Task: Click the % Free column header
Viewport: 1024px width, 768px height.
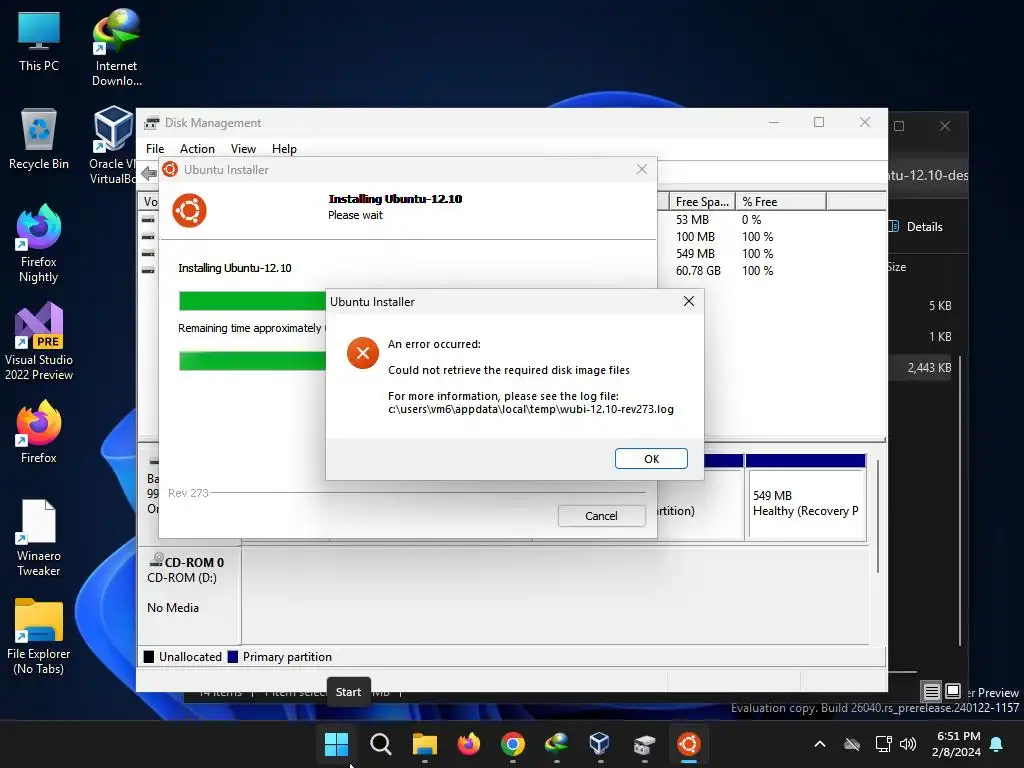Action: (781, 202)
